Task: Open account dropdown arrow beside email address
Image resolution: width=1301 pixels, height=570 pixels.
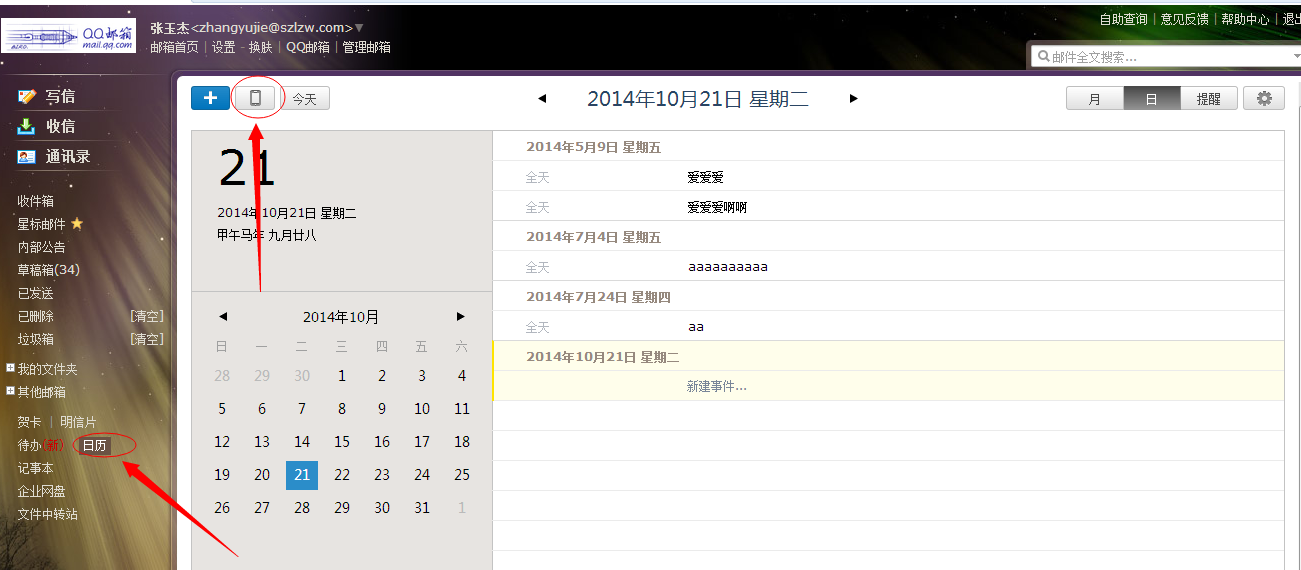Action: pyautogui.click(x=359, y=28)
